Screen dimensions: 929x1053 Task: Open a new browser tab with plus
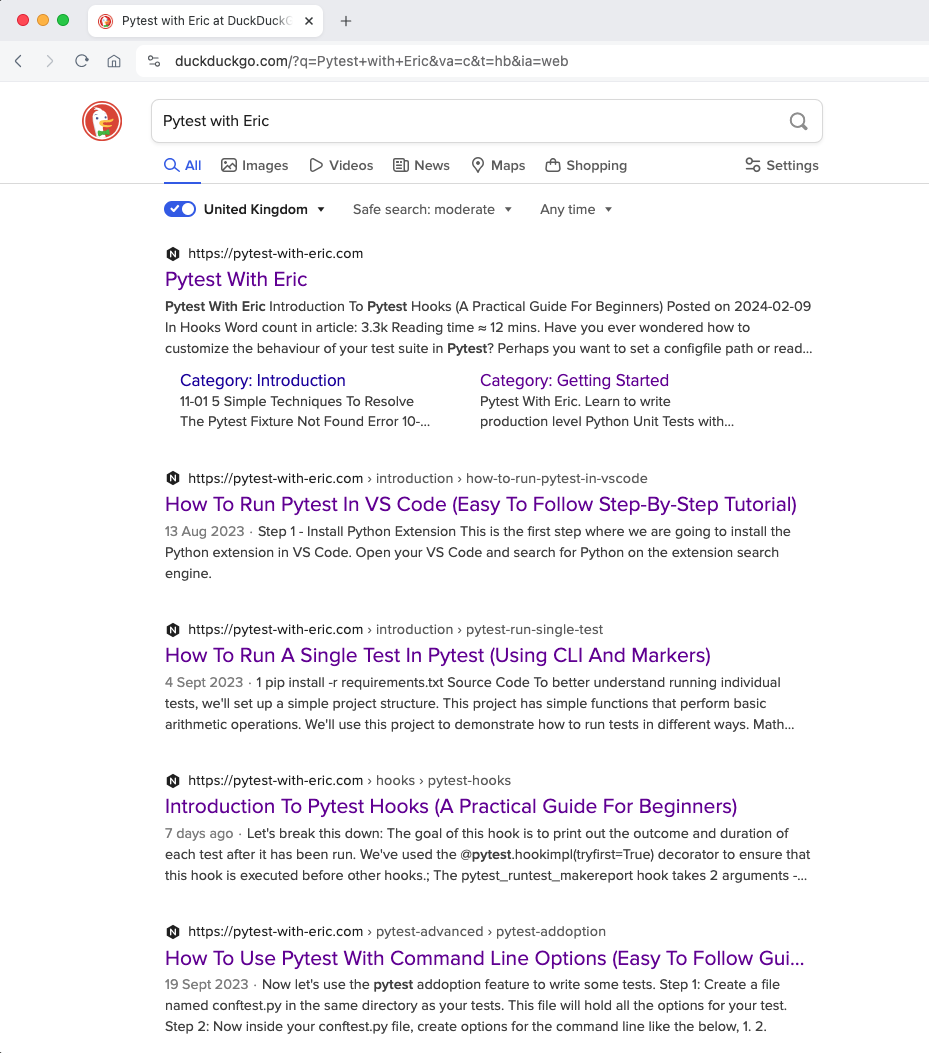(346, 21)
